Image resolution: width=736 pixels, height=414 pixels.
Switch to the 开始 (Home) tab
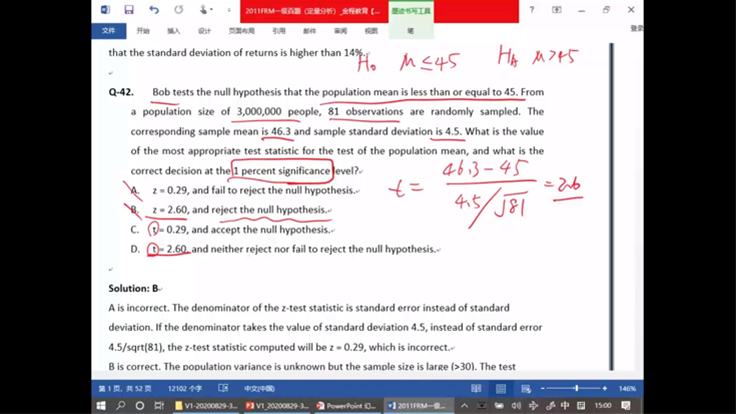[143, 31]
